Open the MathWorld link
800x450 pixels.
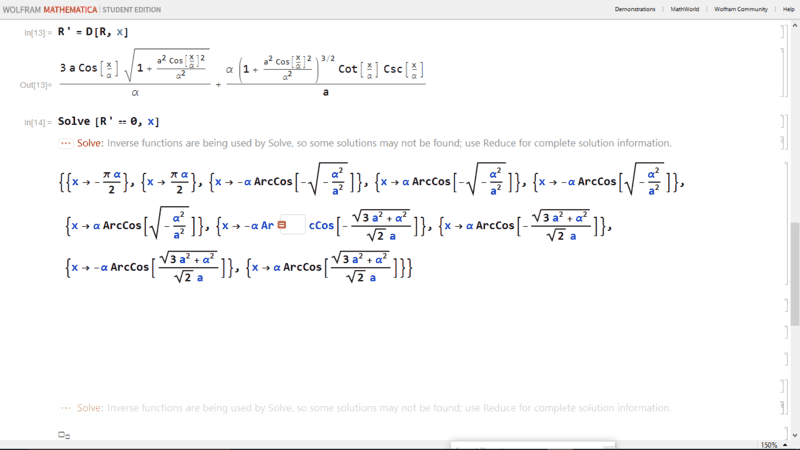[x=685, y=9]
